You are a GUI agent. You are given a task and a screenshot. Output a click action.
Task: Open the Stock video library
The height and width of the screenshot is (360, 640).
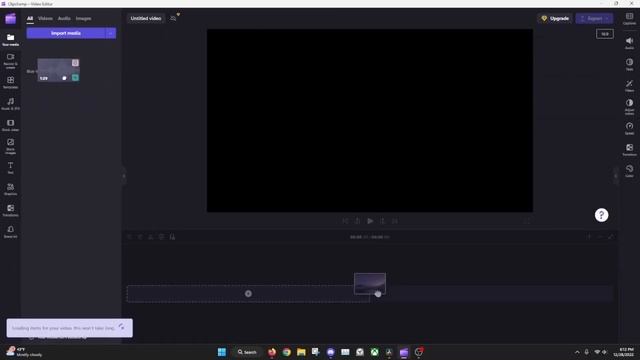(11, 125)
